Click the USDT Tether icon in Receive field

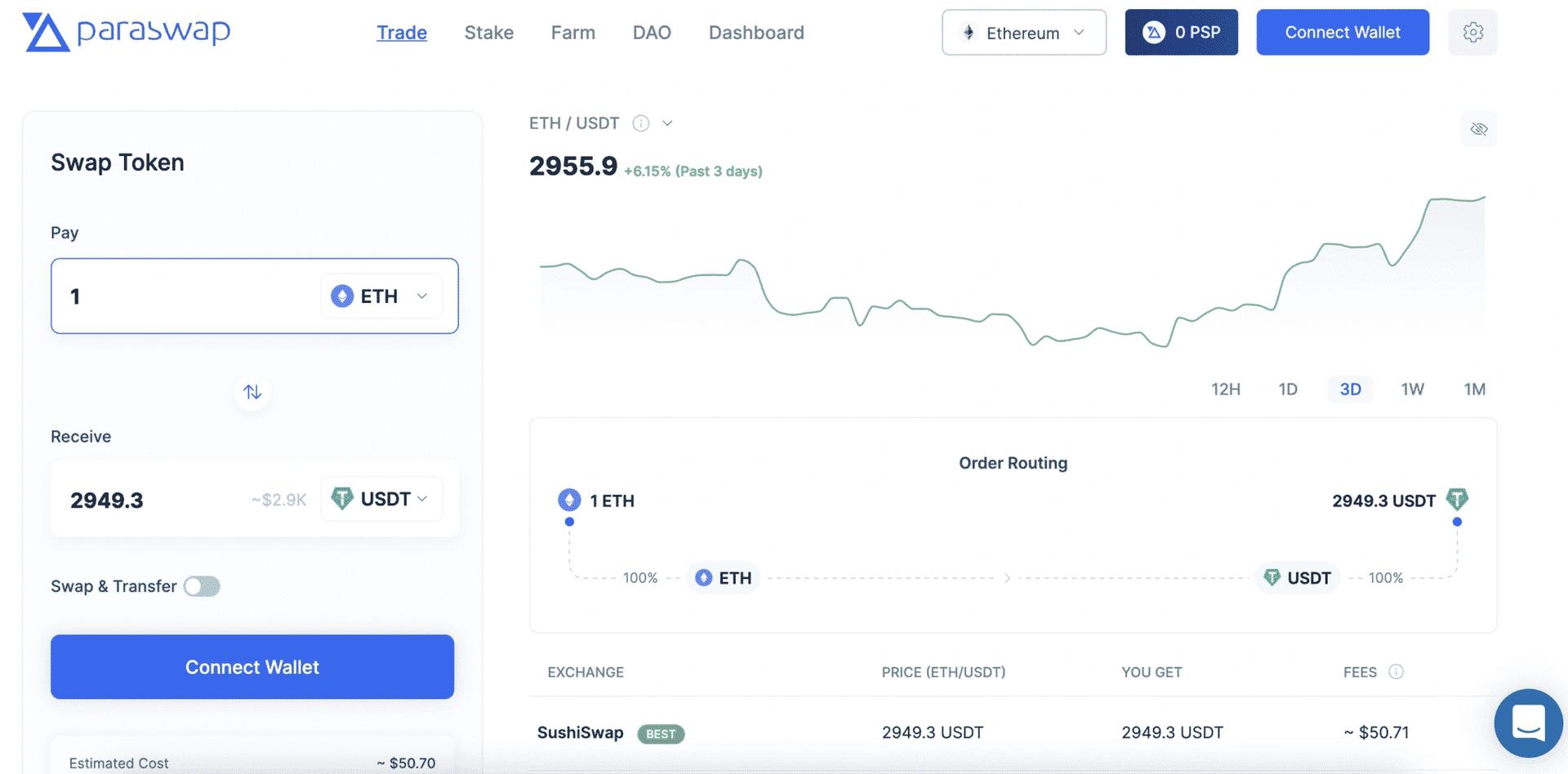click(x=342, y=498)
